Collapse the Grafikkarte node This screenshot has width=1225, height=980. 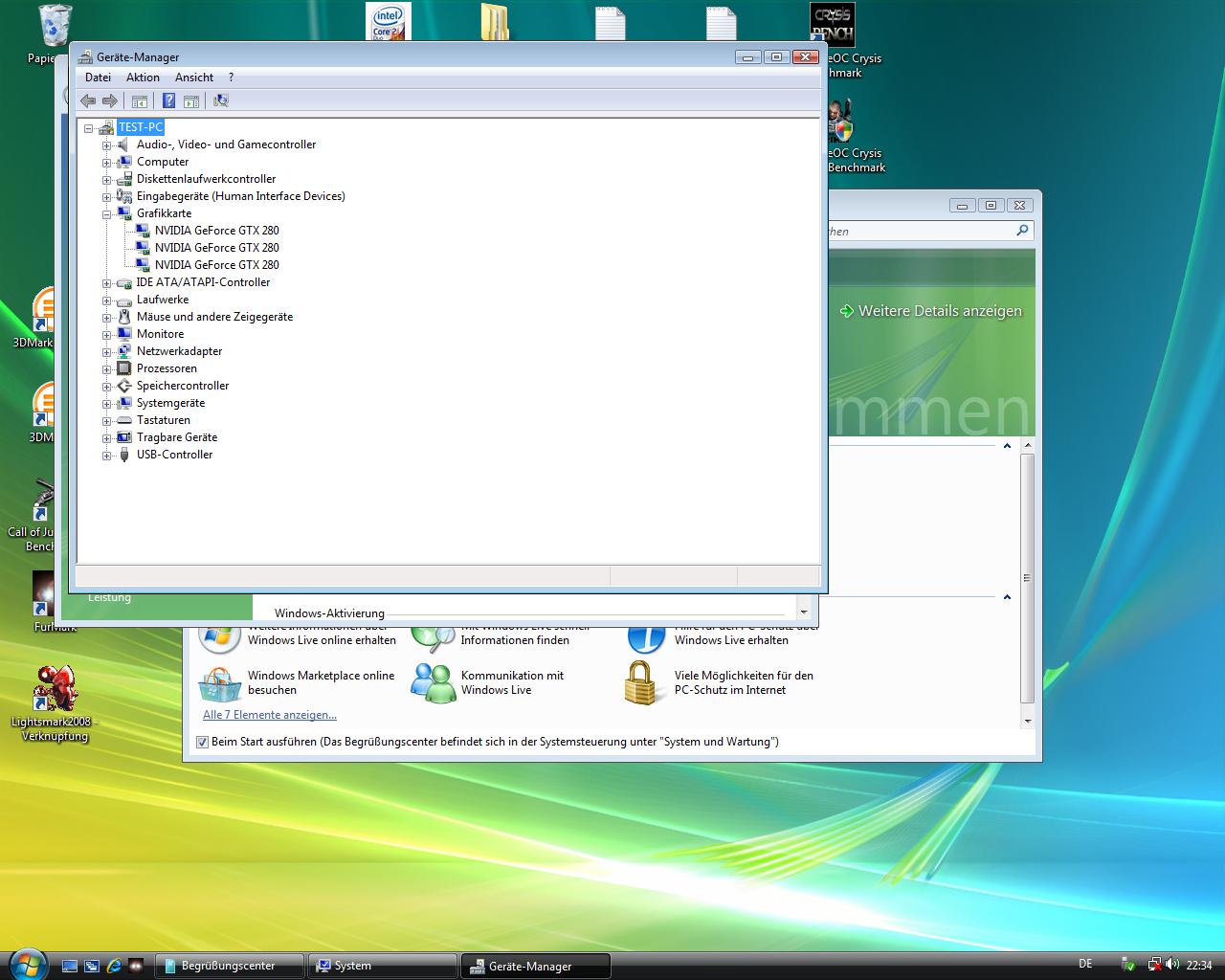point(107,214)
